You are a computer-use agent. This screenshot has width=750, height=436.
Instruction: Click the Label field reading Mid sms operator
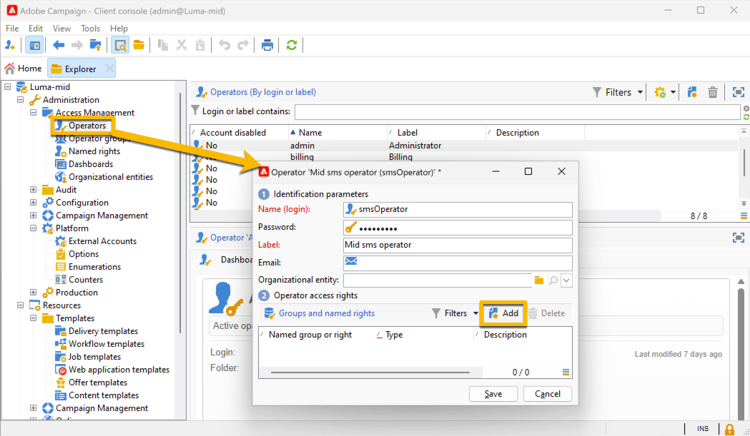pyautogui.click(x=458, y=245)
